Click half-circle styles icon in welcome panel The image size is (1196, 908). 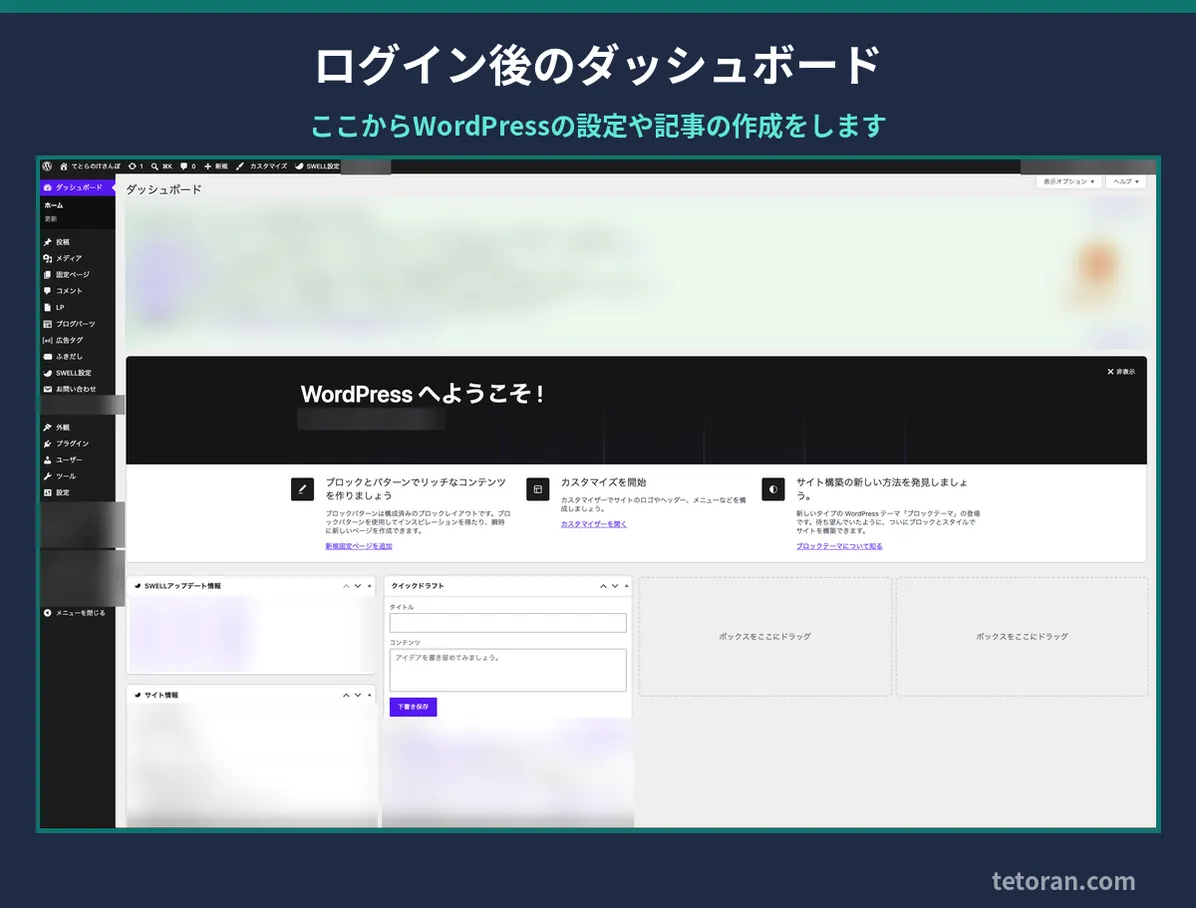point(773,489)
